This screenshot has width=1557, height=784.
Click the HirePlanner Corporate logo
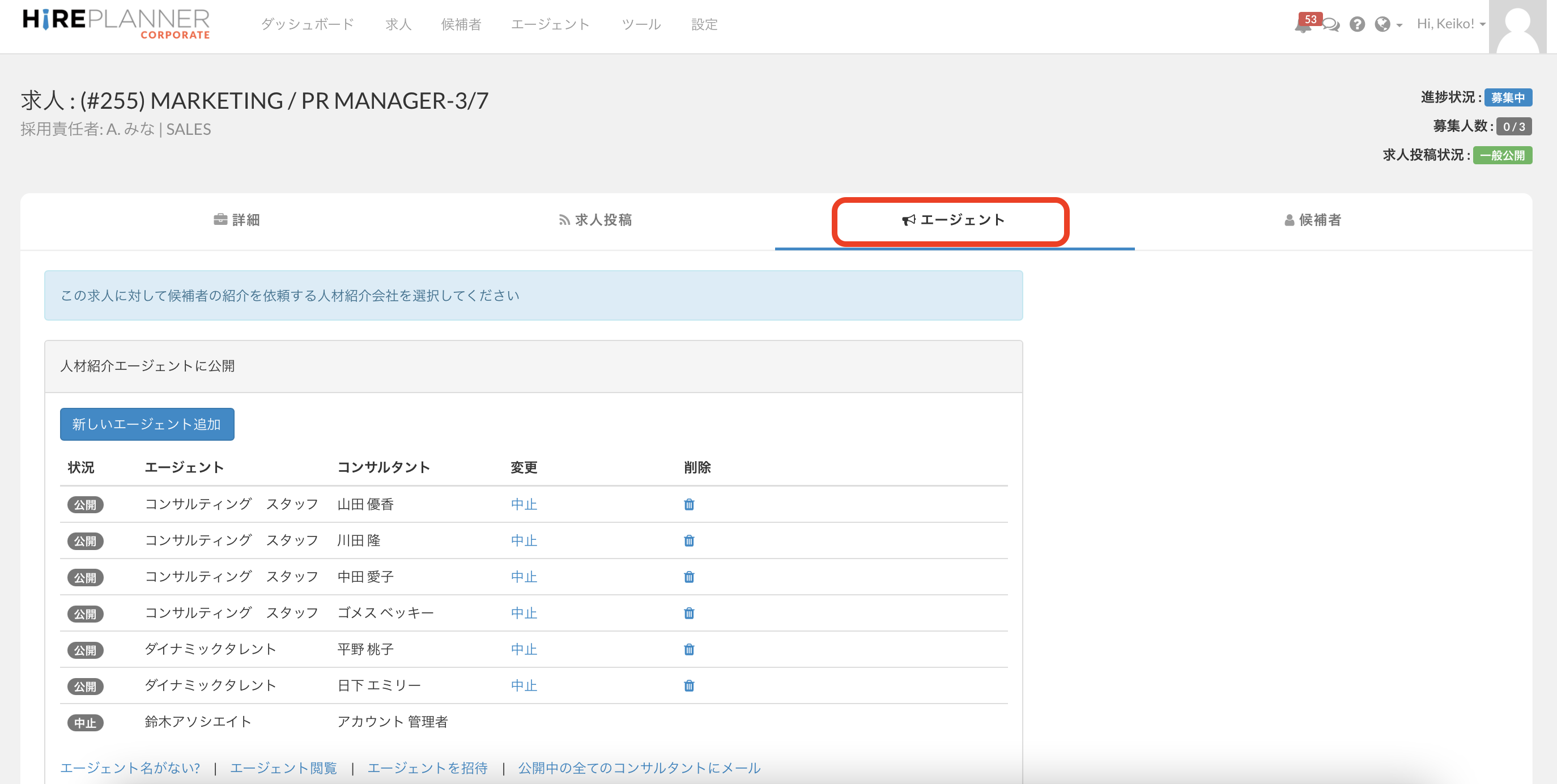pyautogui.click(x=116, y=24)
